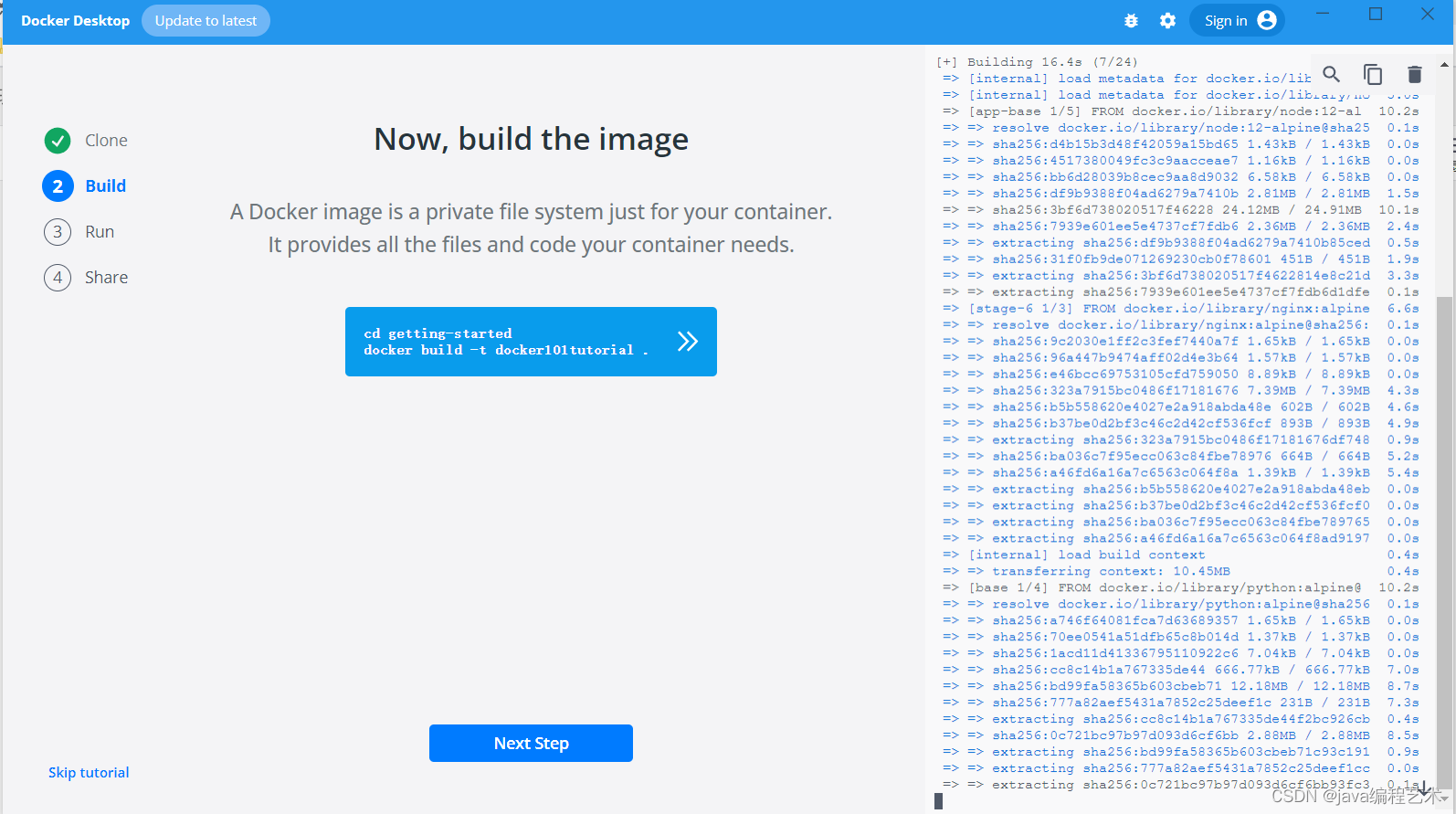Click '[internal] load build context' line

(x=1086, y=555)
